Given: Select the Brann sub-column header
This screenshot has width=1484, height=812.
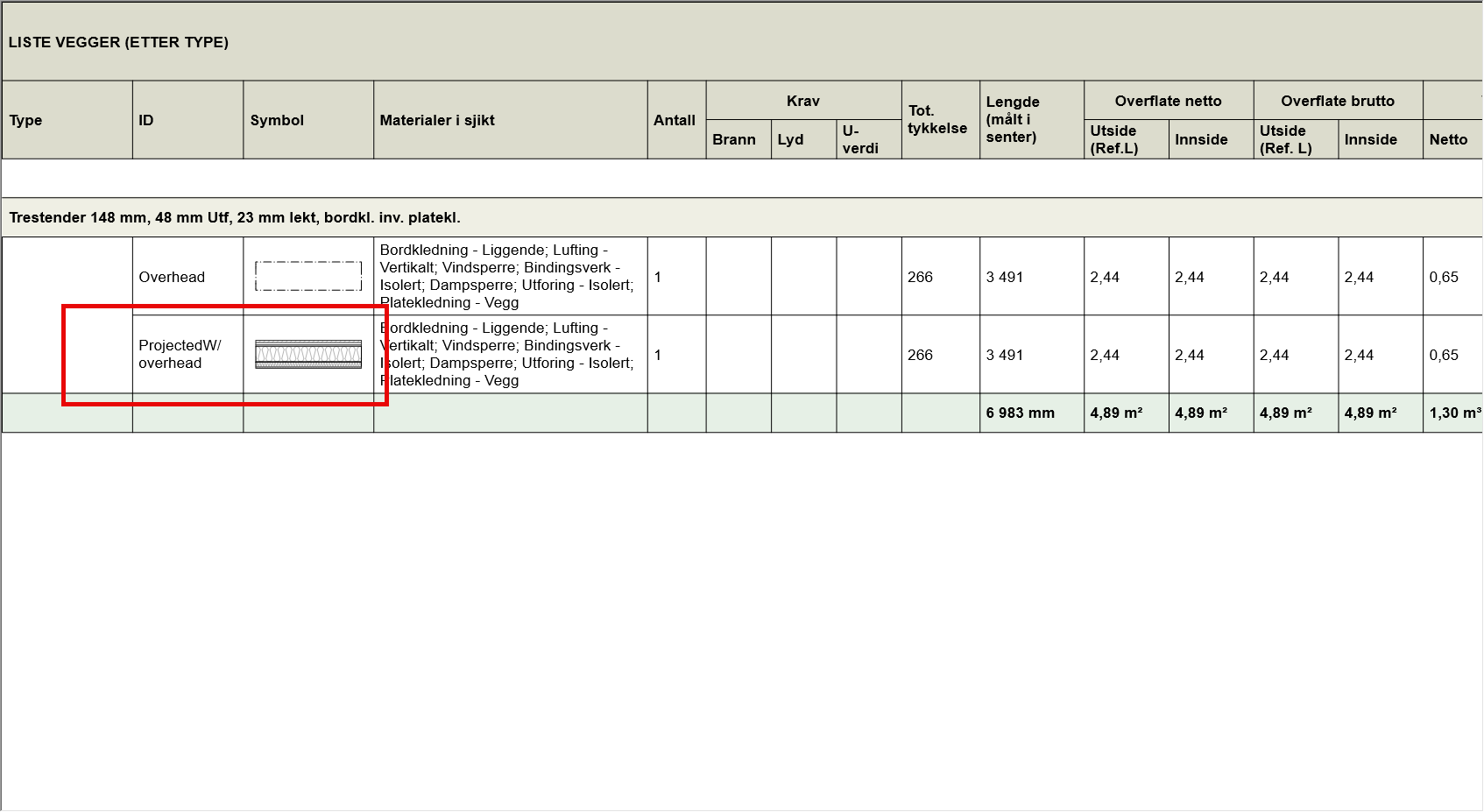Looking at the screenshot, I should coord(734,139).
